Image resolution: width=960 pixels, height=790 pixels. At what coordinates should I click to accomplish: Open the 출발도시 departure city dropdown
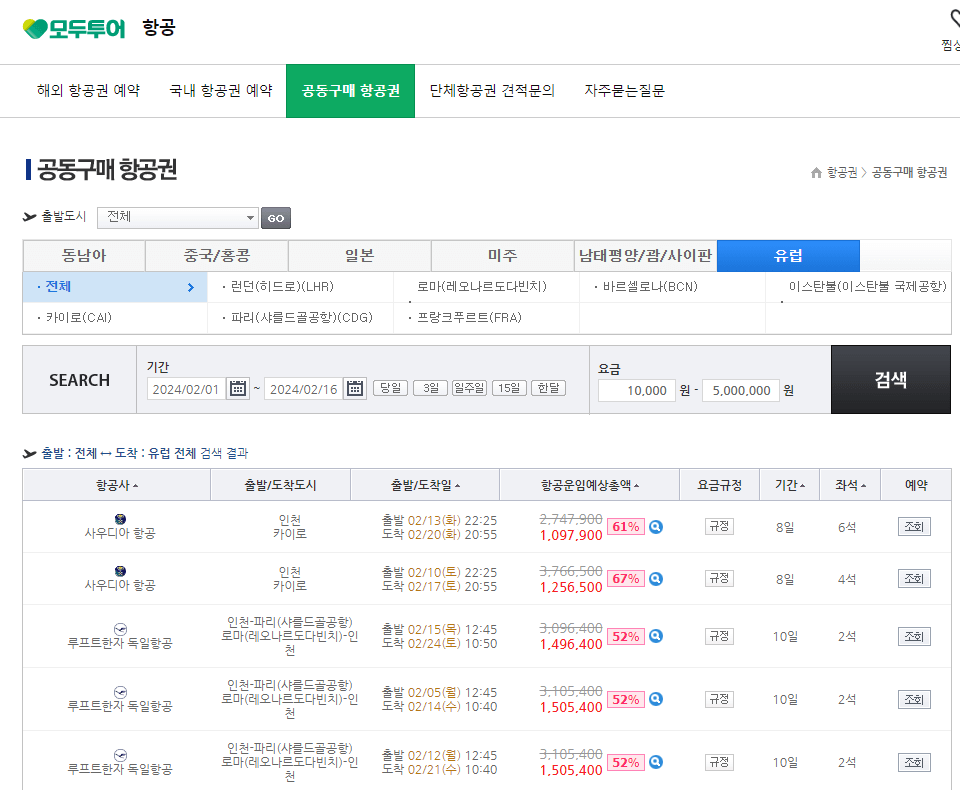177,217
